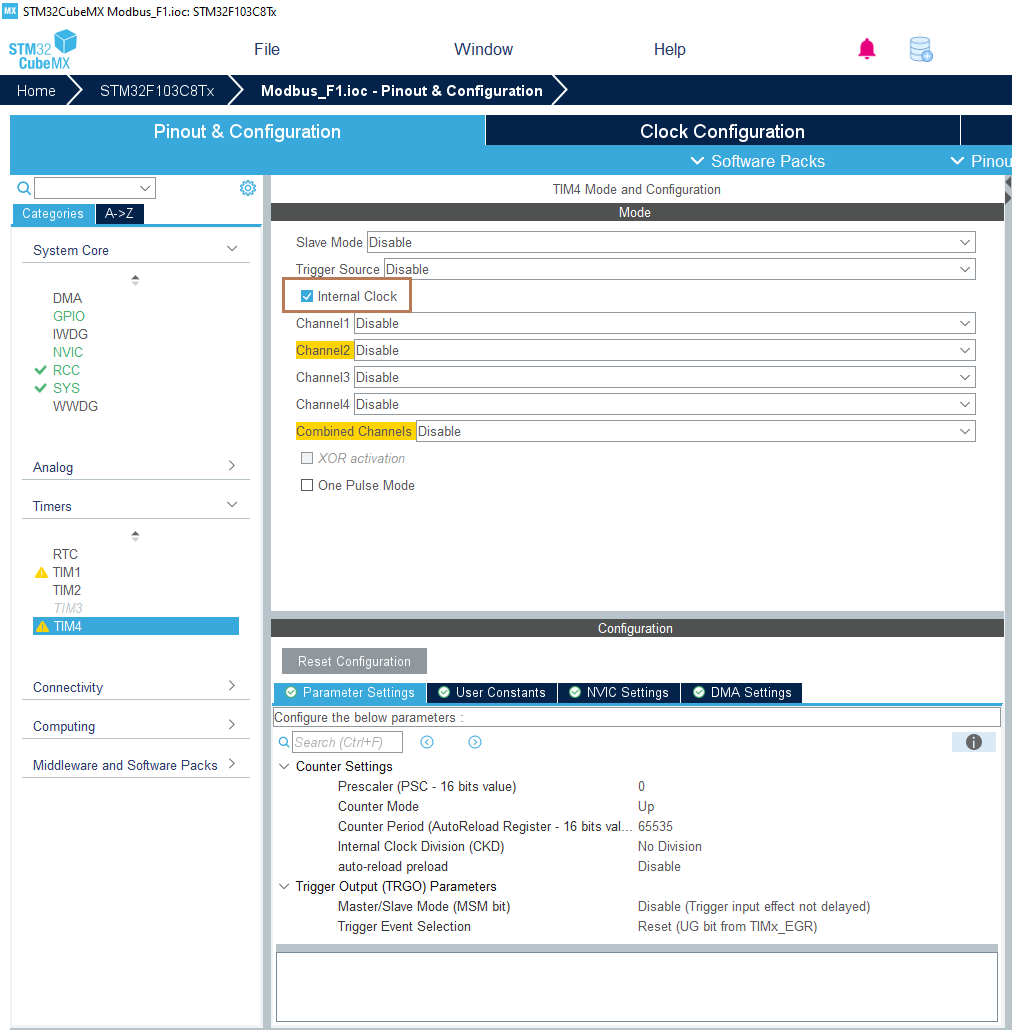Viewport: 1012px width, 1036px height.
Task: Switch to the A->Z tab
Action: pos(120,213)
